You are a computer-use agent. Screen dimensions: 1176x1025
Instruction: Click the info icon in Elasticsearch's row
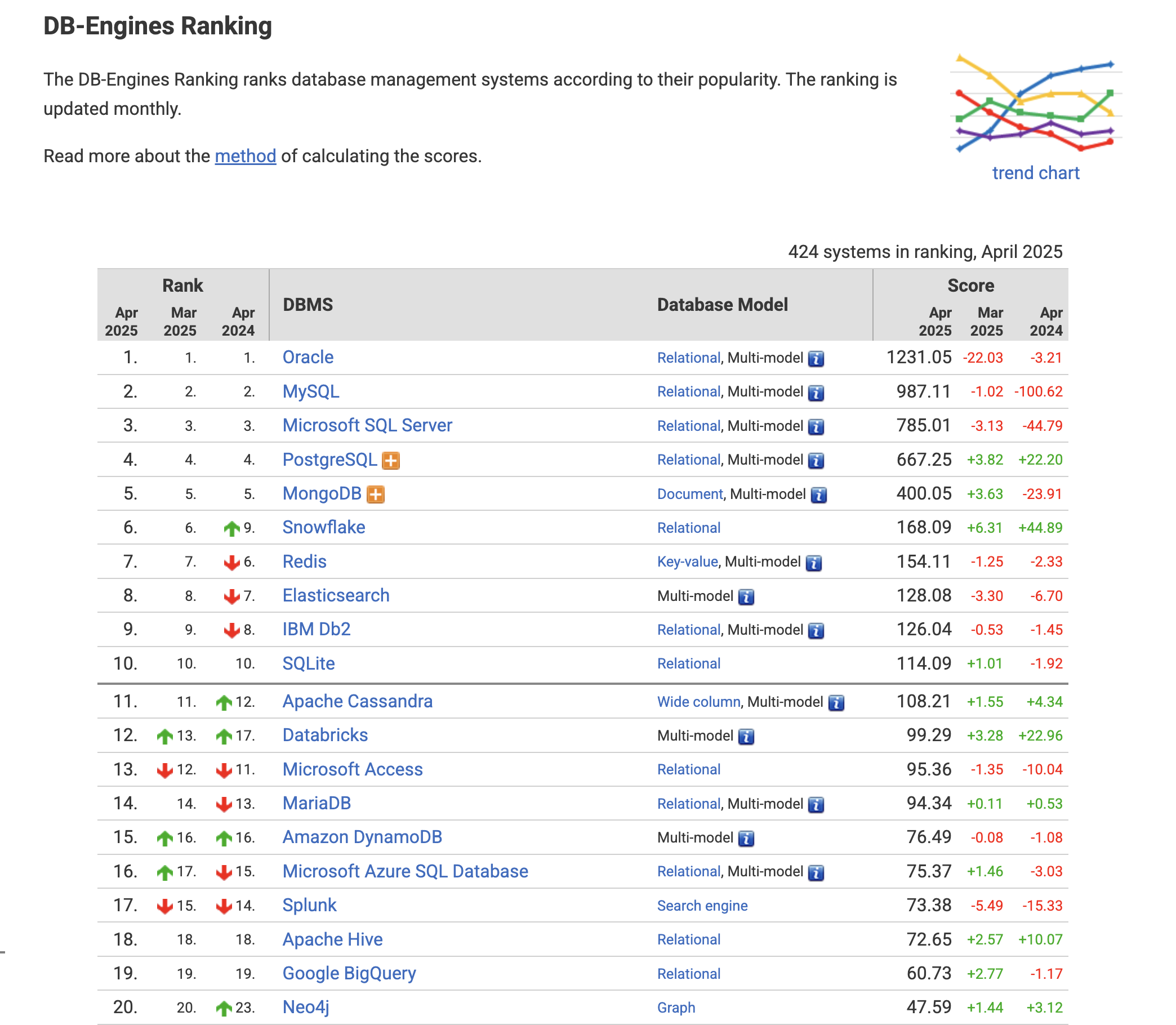pos(746,597)
